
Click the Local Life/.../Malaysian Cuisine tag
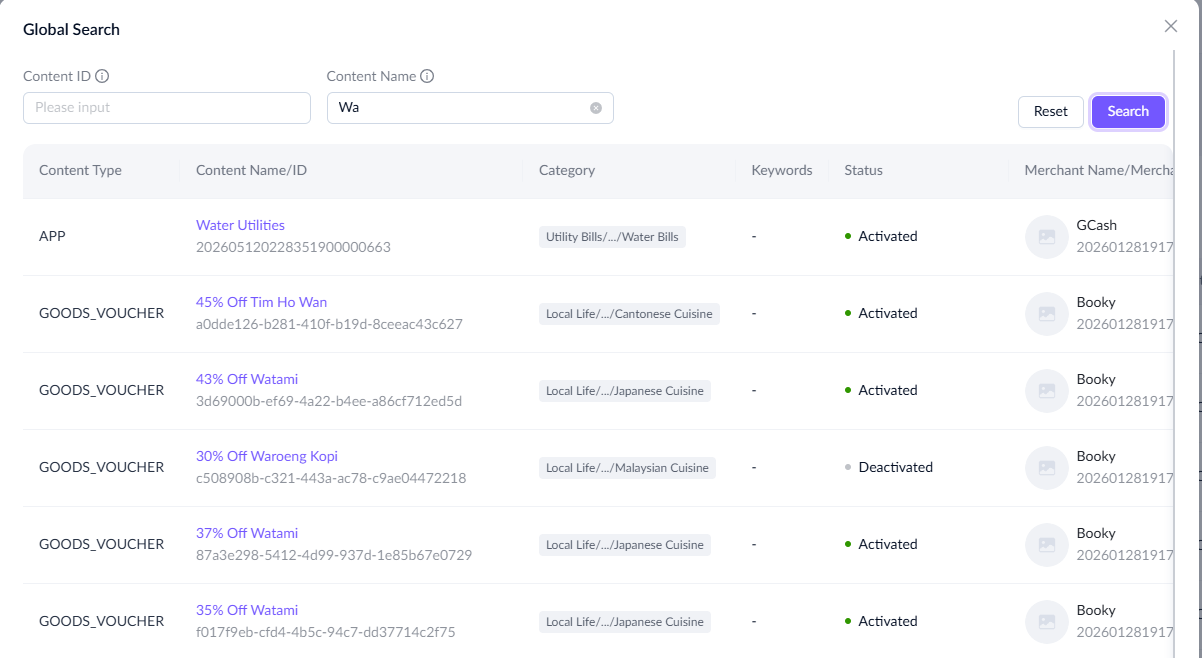[x=627, y=468]
